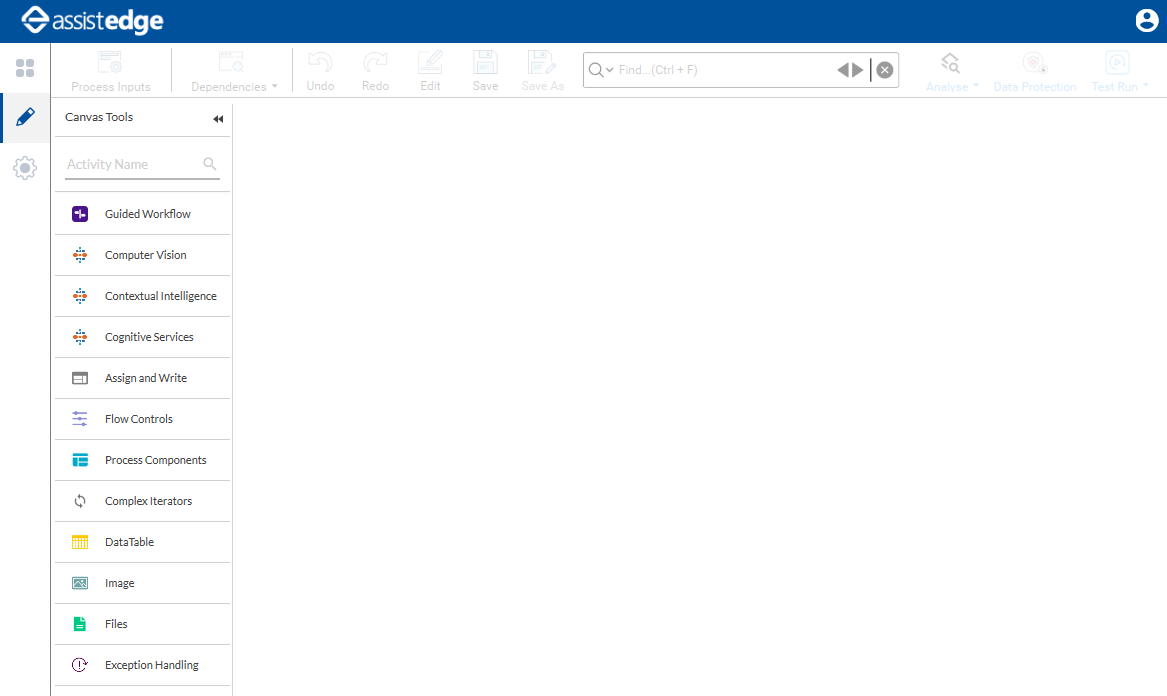This screenshot has width=1167, height=696.
Task: Open the gear settings icon in sidebar
Action: pyautogui.click(x=25, y=167)
